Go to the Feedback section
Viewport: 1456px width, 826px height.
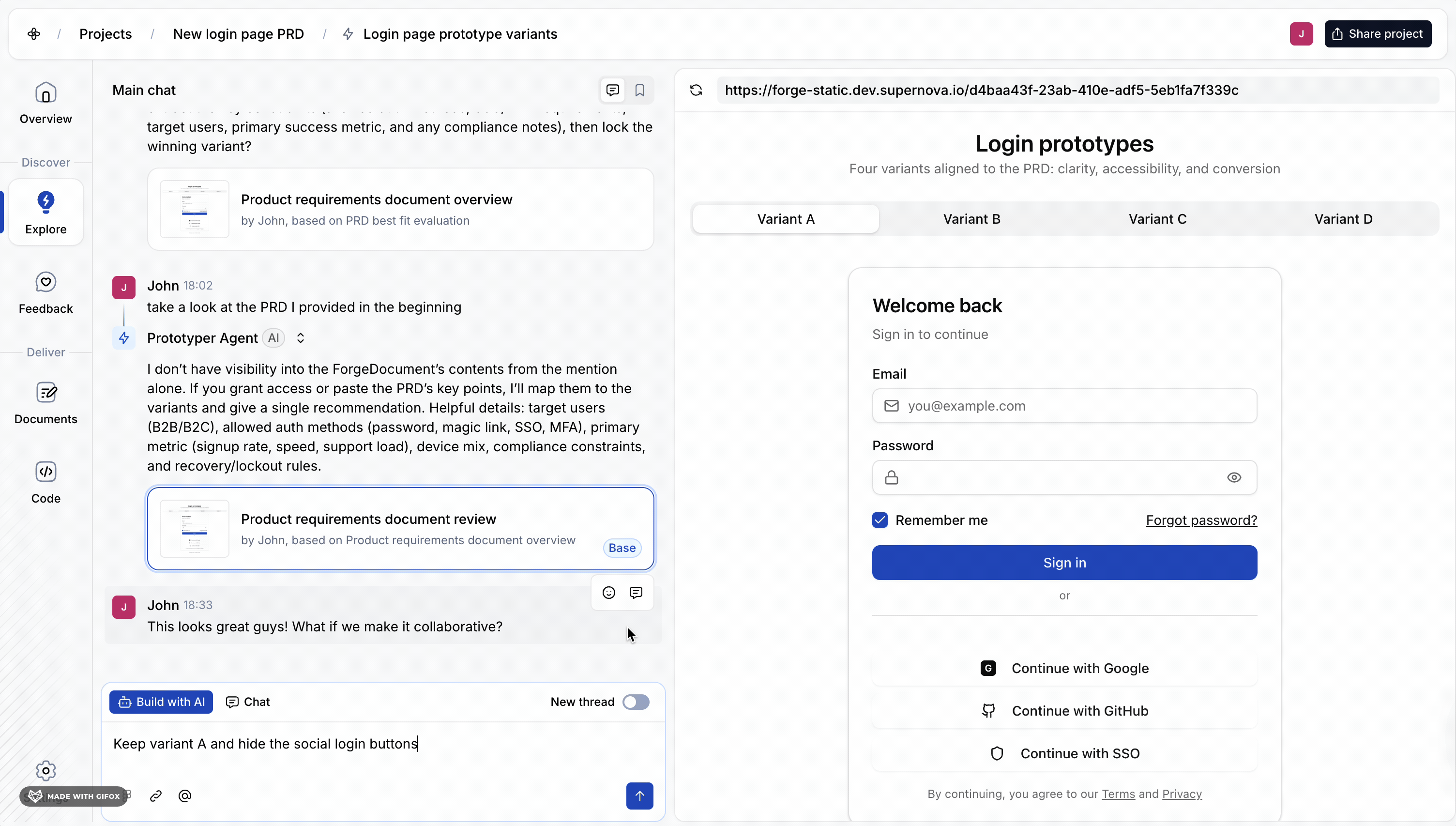(x=45, y=292)
